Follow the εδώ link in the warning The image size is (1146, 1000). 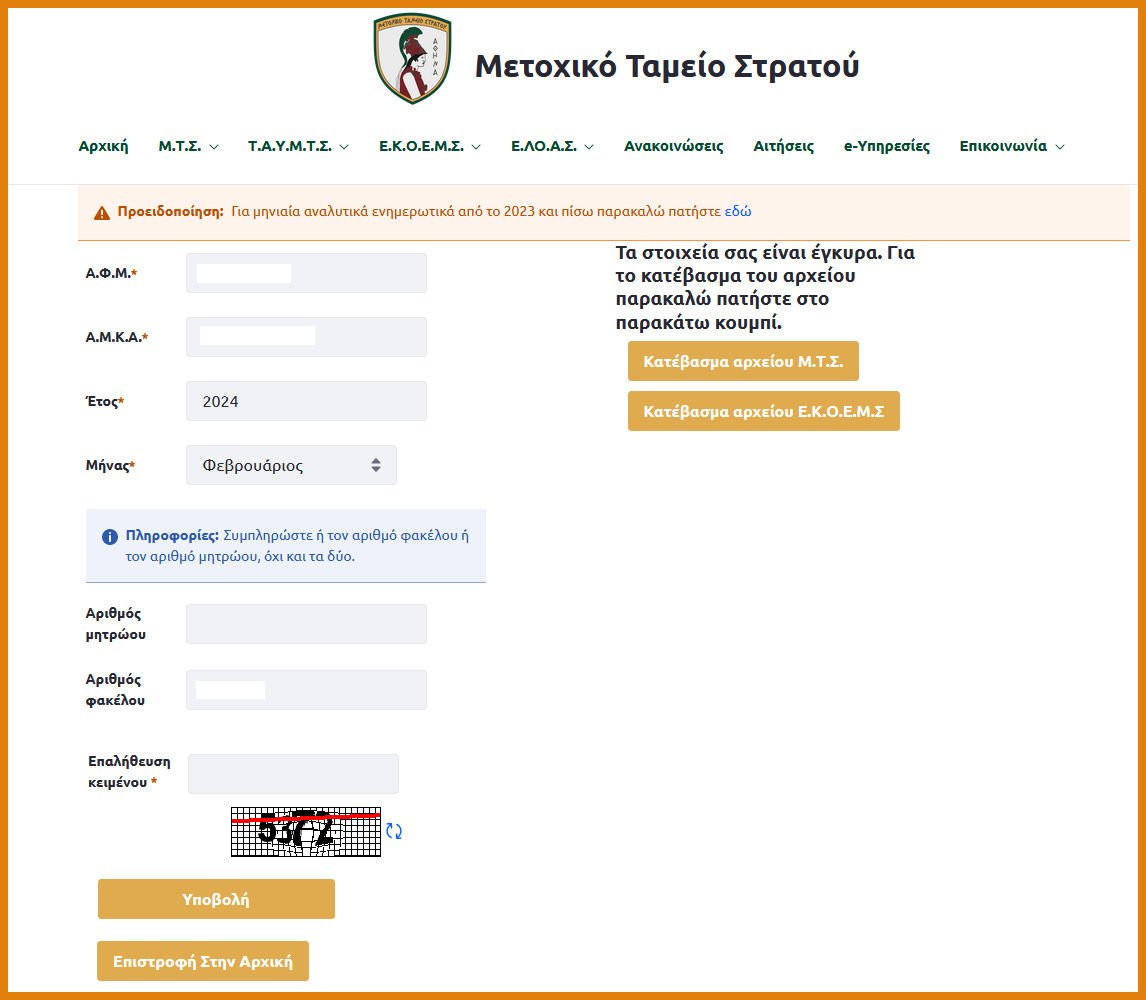point(737,211)
